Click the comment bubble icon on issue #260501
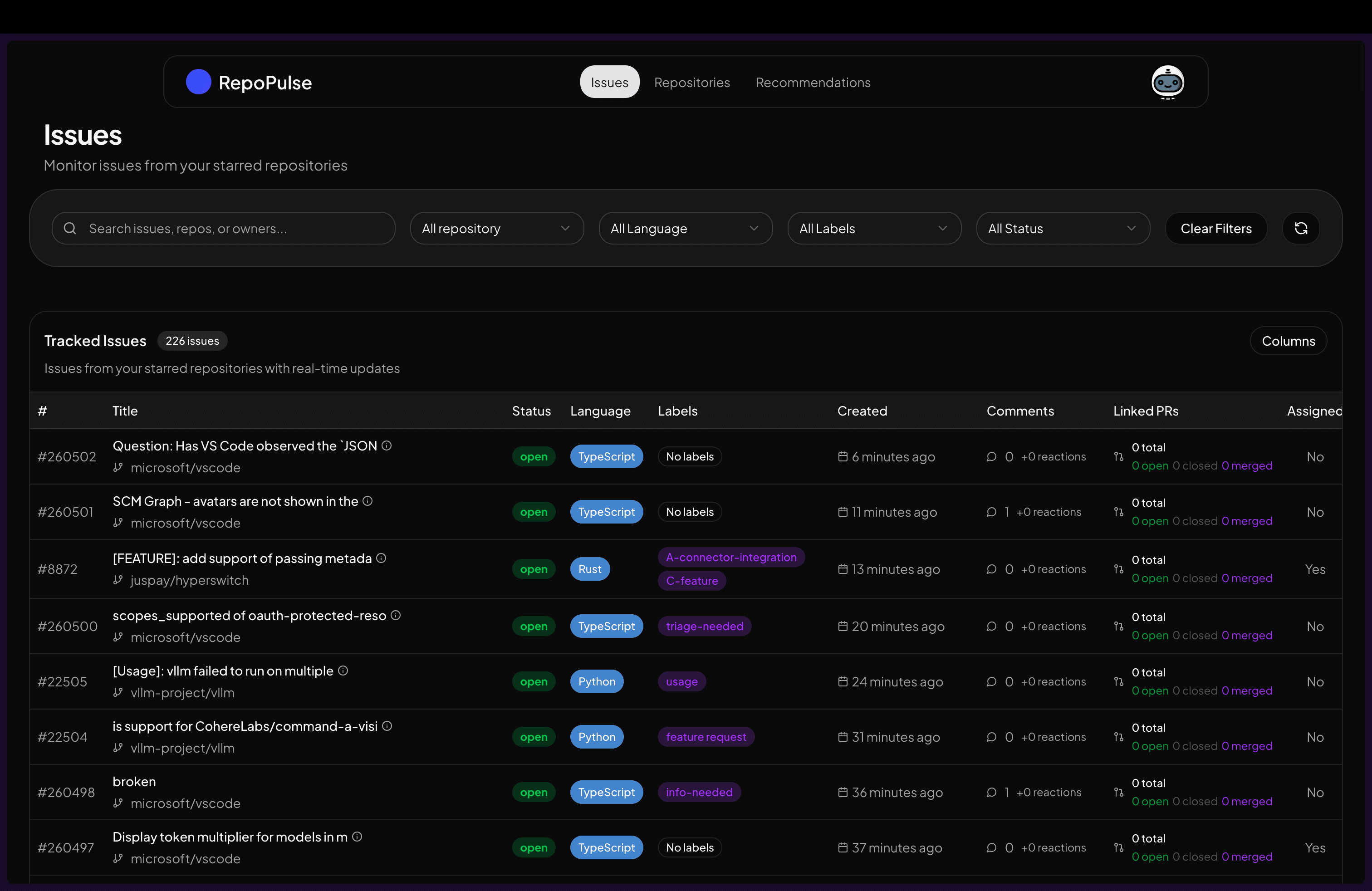The image size is (1372, 891). pyautogui.click(x=991, y=512)
